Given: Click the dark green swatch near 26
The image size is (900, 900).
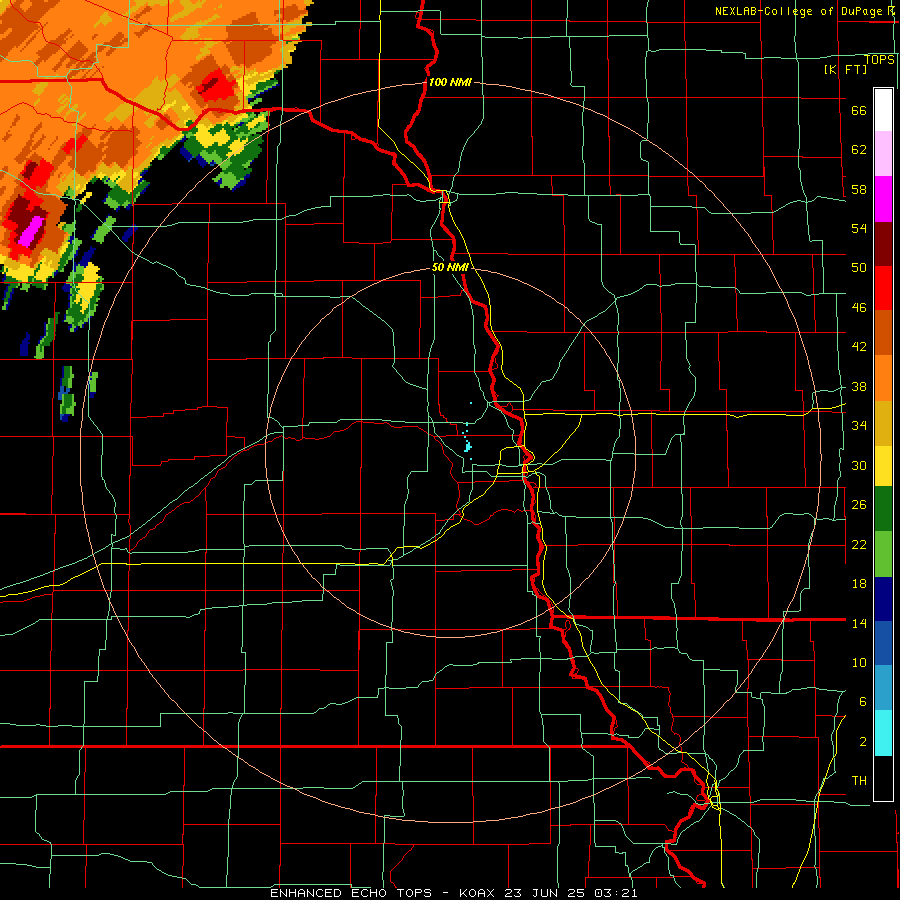Looking at the screenshot, I should 883,509.
